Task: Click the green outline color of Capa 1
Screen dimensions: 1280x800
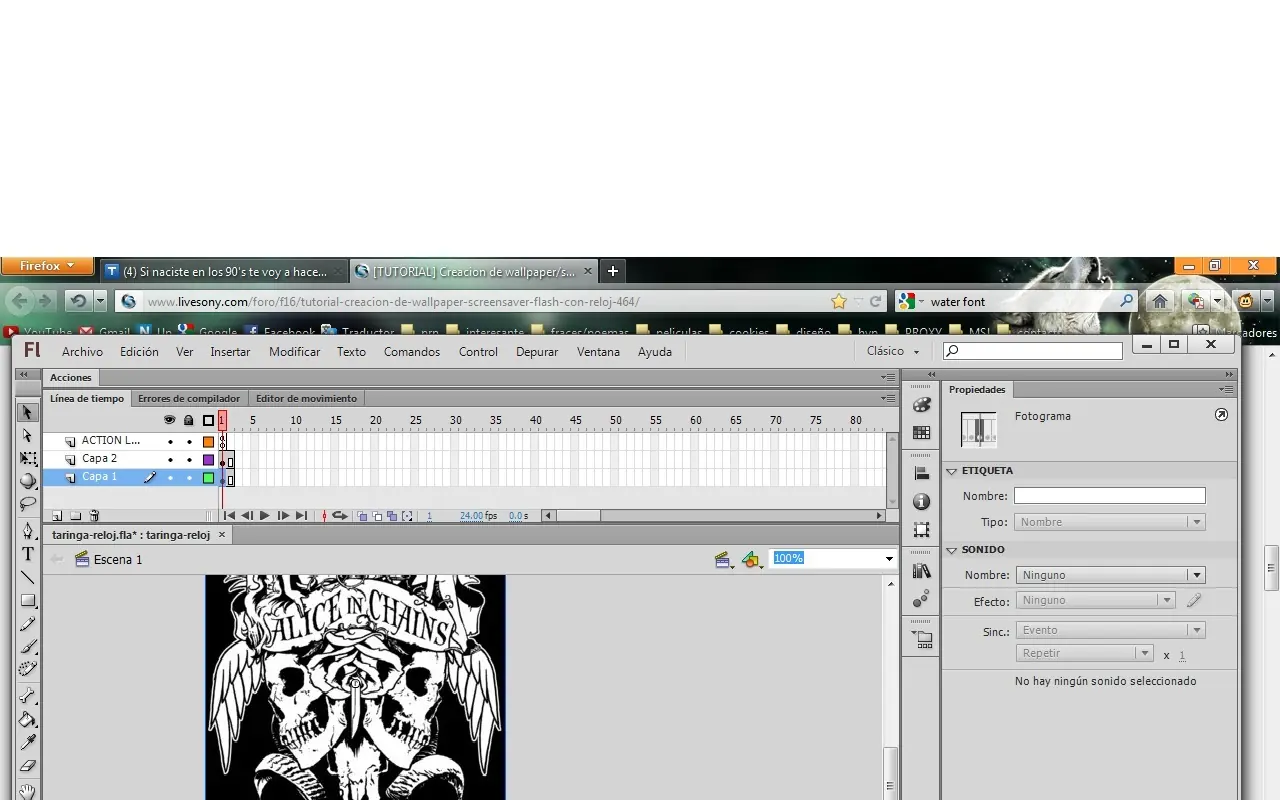Action: [208, 478]
